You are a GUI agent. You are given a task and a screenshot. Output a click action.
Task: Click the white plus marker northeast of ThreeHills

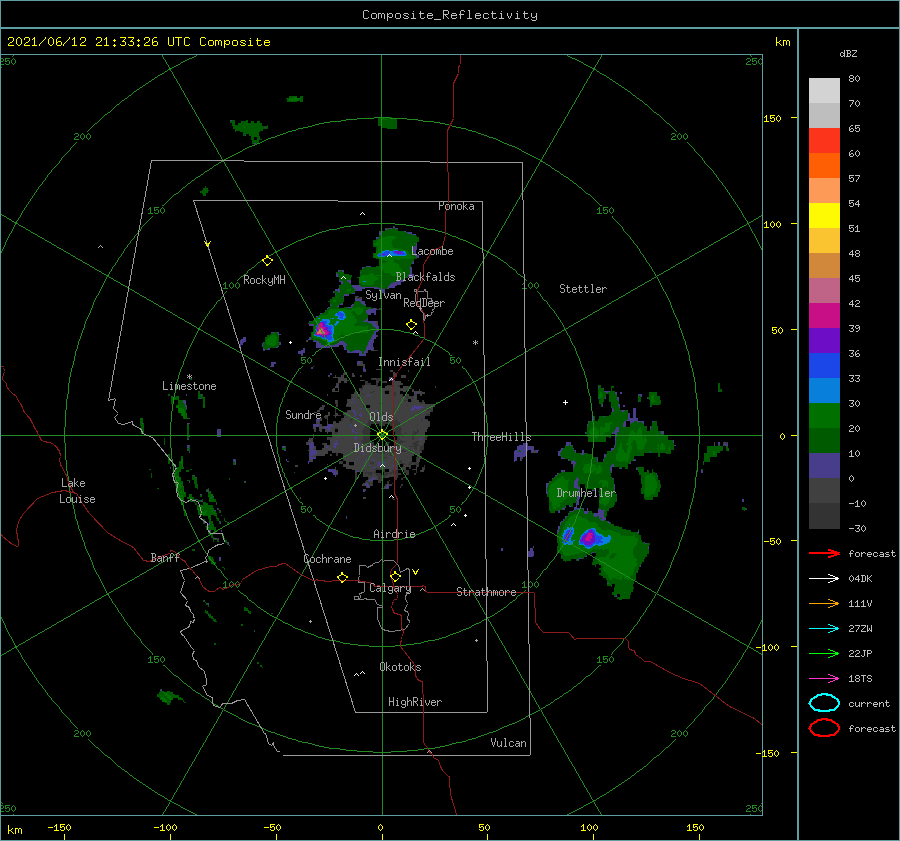[565, 402]
